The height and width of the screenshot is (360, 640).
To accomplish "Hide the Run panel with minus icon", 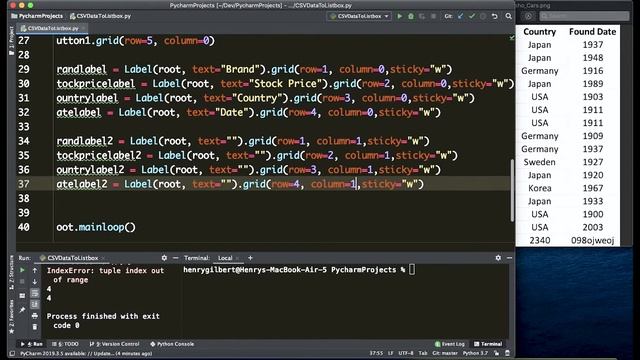I will point(176,258).
